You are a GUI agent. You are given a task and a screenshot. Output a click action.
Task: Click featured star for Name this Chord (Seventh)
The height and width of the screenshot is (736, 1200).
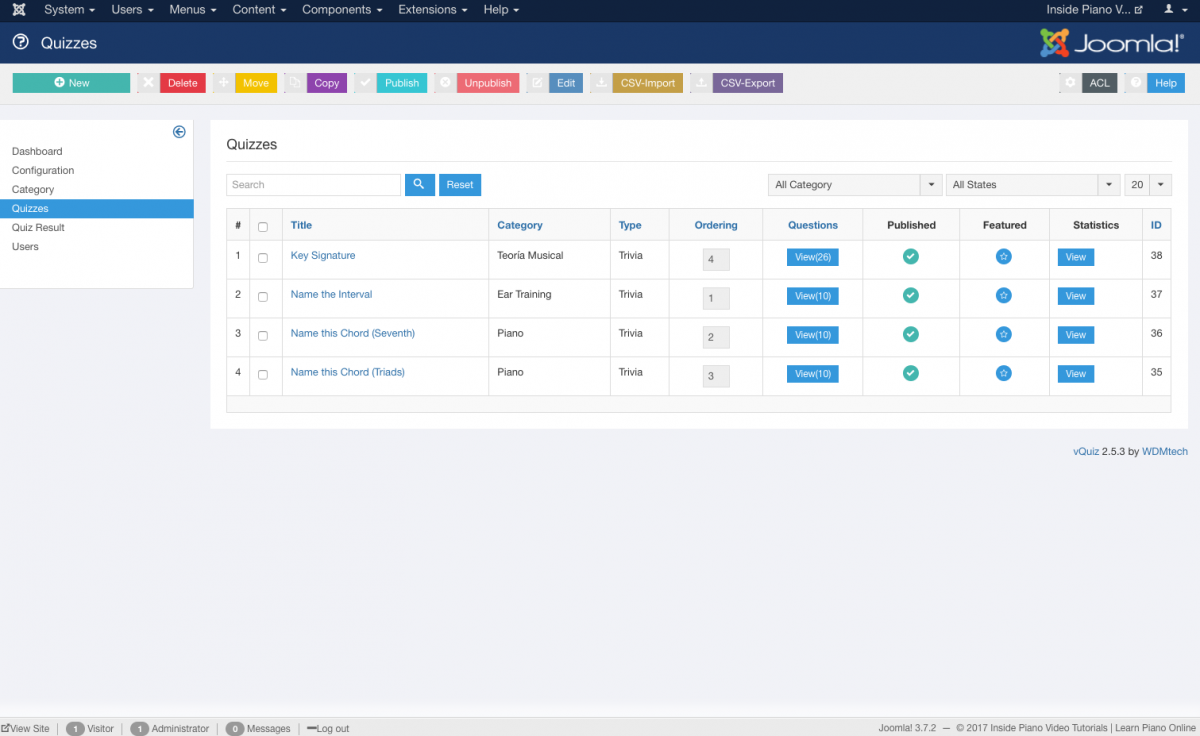[1003, 335]
